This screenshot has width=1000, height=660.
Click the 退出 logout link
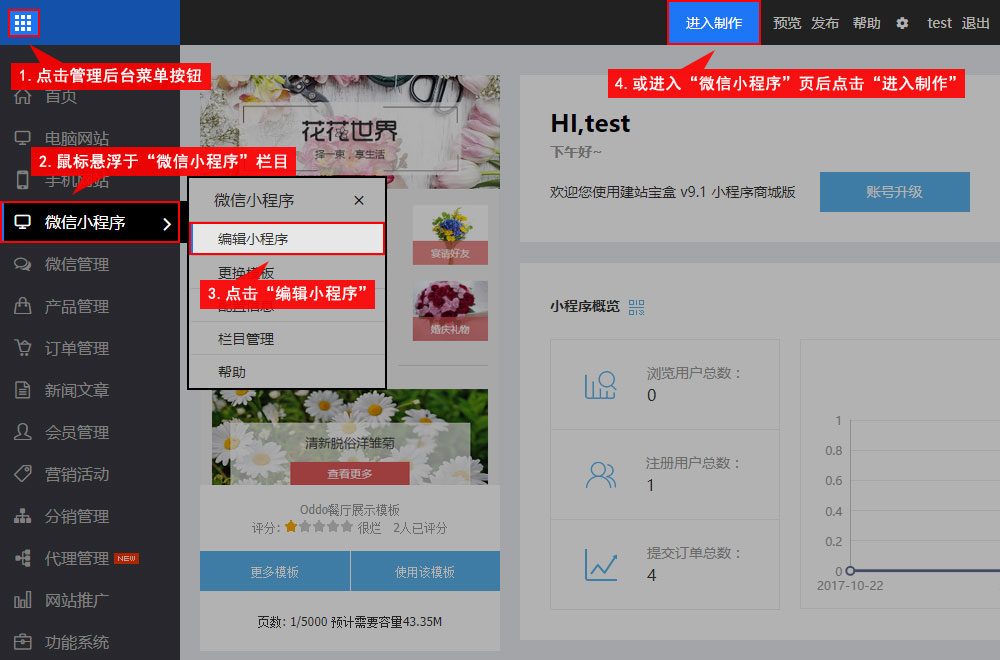(975, 23)
